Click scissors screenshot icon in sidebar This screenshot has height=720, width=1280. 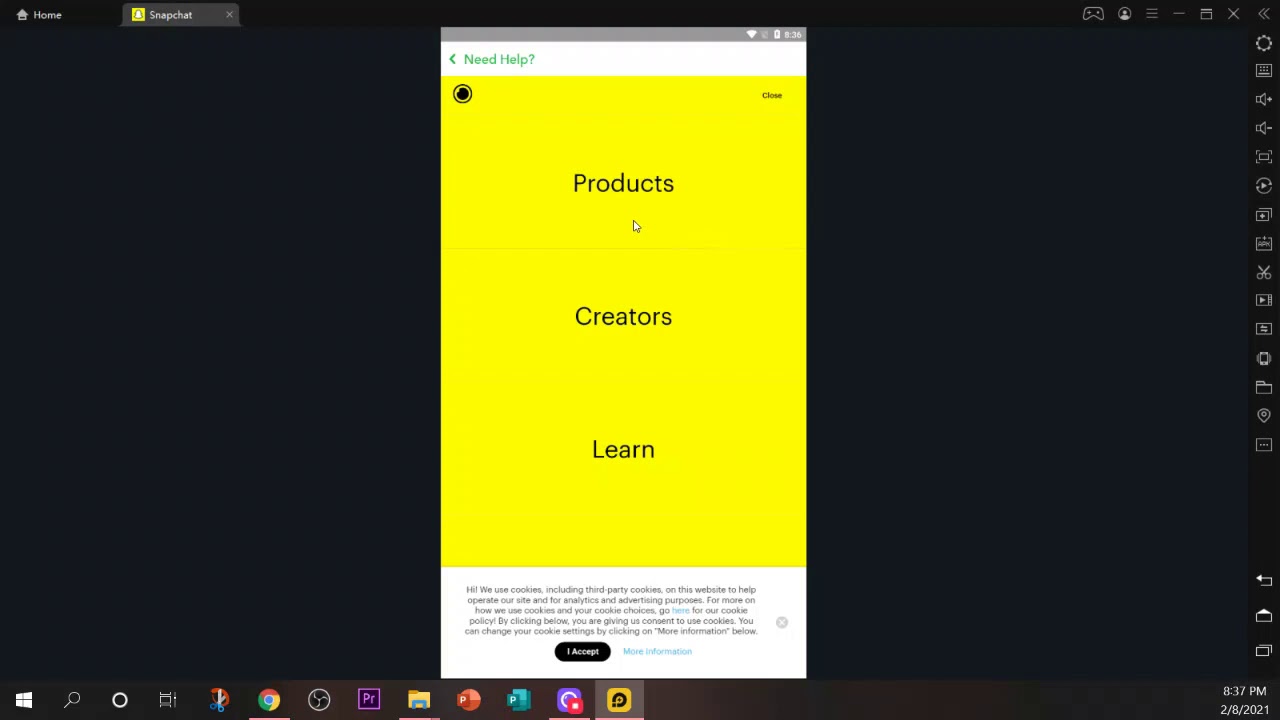click(1264, 272)
